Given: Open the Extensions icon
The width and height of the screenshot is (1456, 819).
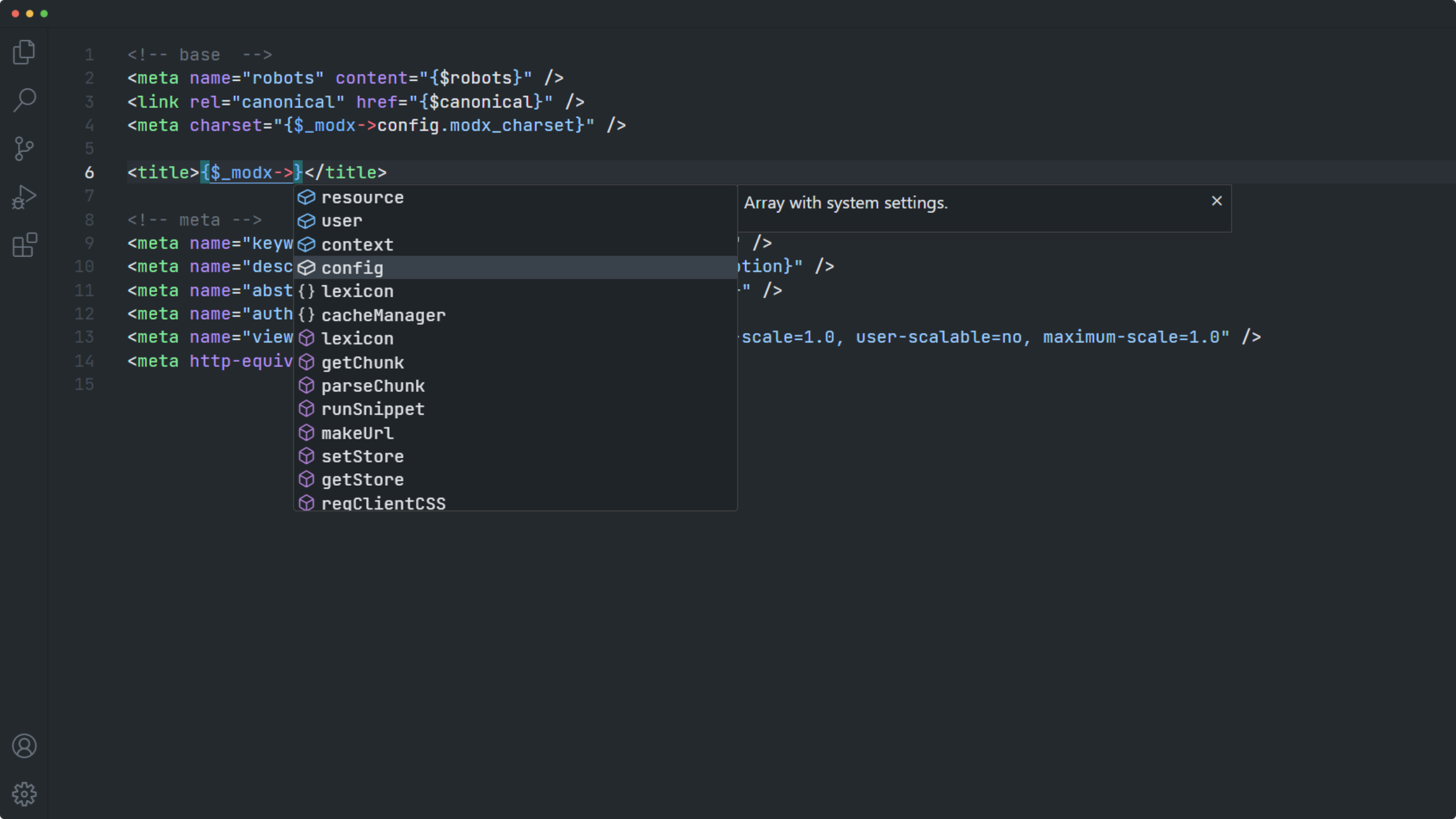Looking at the screenshot, I should [x=24, y=245].
